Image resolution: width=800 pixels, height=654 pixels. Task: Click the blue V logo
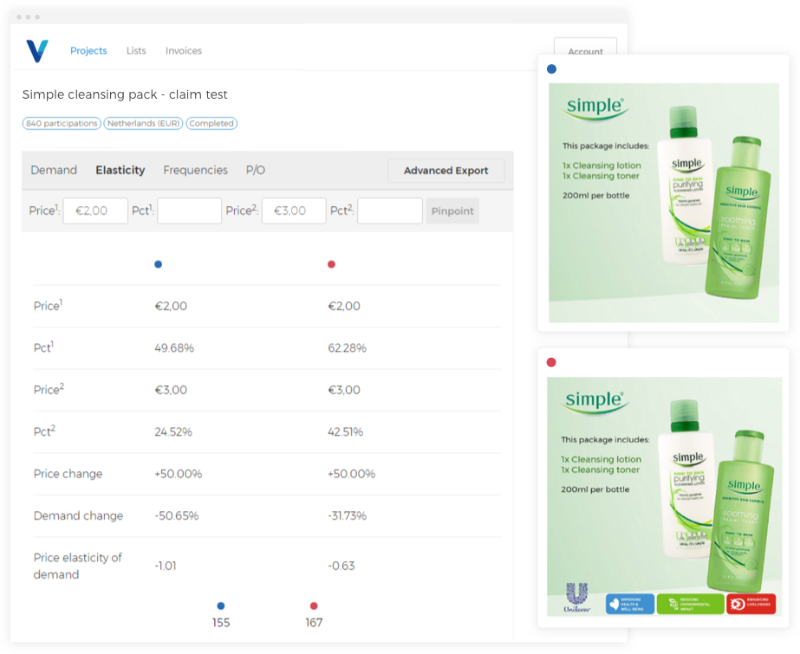37,51
